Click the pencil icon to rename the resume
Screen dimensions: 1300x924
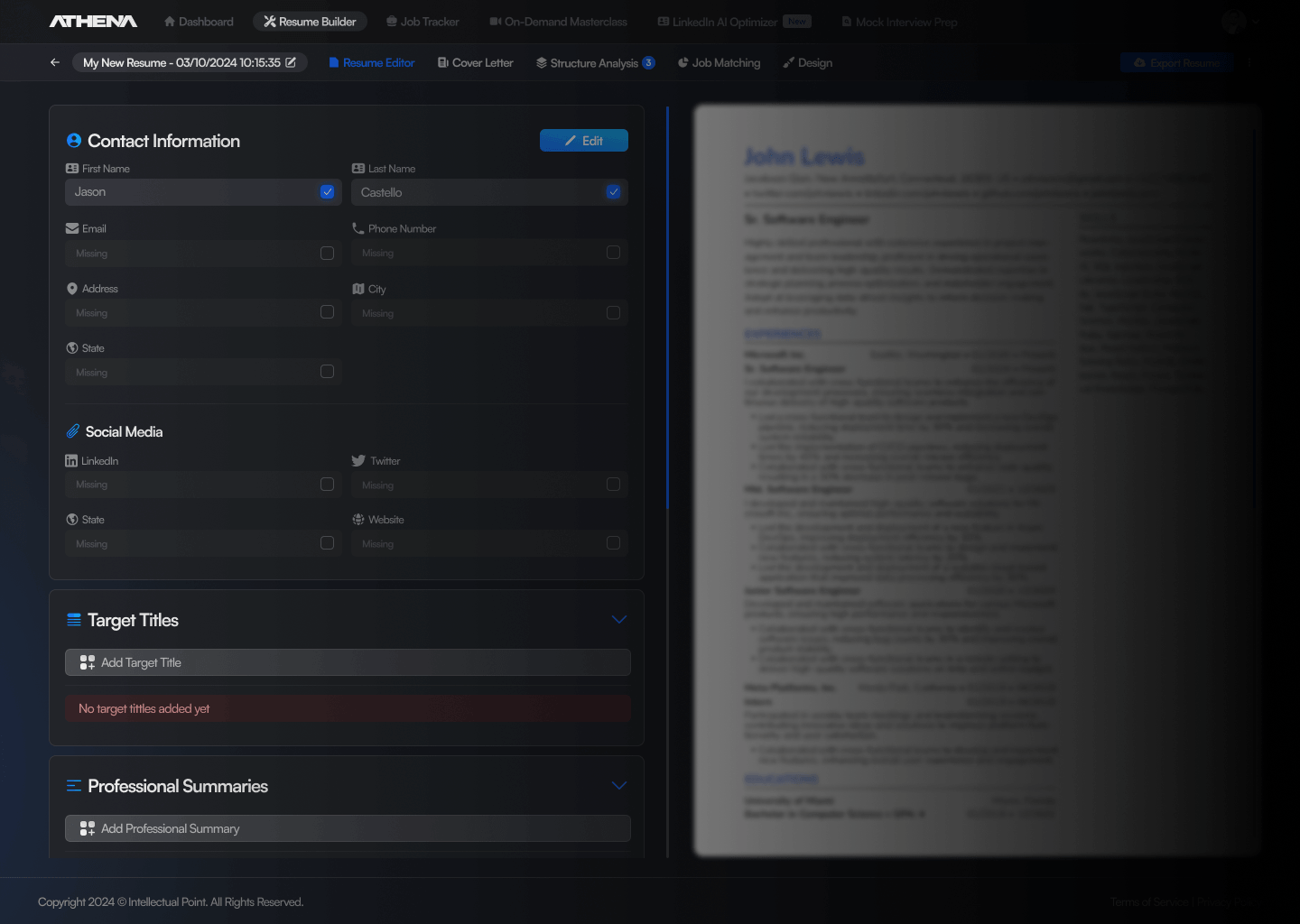pyautogui.click(x=291, y=62)
